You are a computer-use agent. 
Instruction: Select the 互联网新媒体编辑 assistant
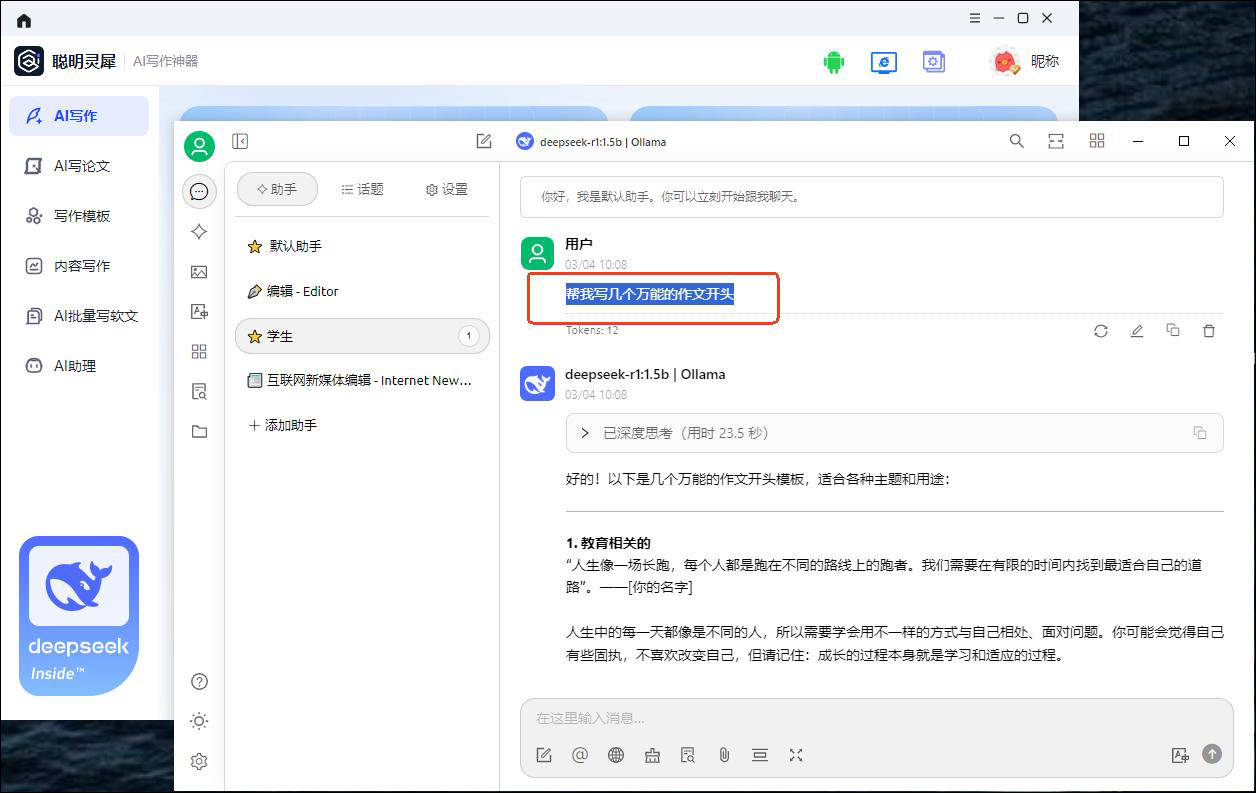[x=362, y=380]
